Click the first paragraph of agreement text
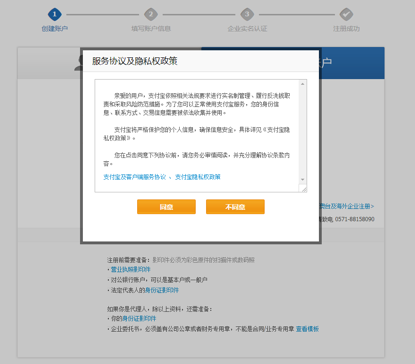This screenshot has height=364, width=415. point(197,104)
